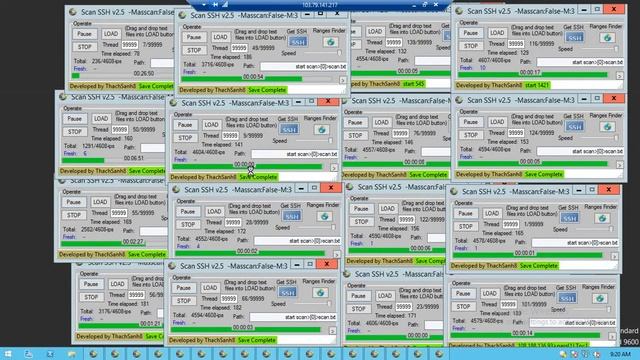Open Ranges Finder globe in window with elapsed 153
This screenshot has height=360, width=640.
607,127
